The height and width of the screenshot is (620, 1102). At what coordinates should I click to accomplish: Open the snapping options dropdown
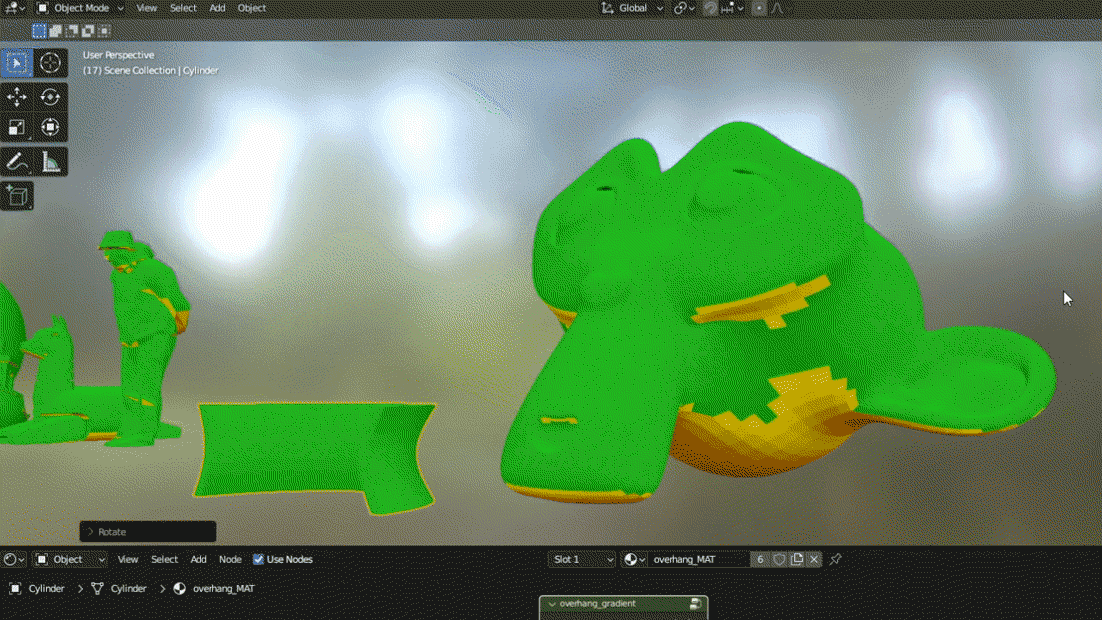pyautogui.click(x=732, y=8)
